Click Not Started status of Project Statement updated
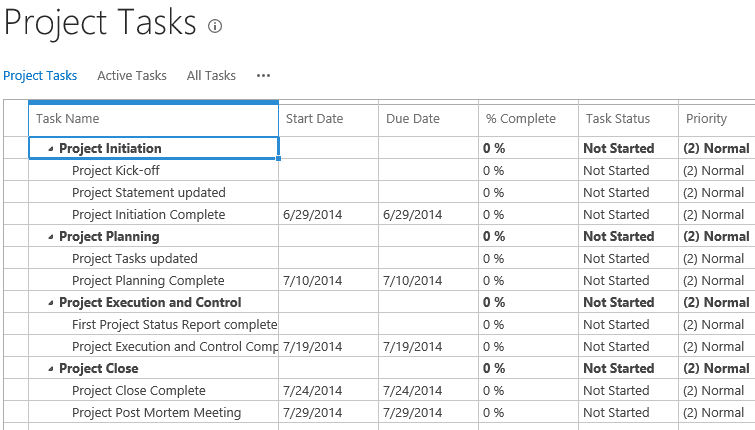 (628, 193)
